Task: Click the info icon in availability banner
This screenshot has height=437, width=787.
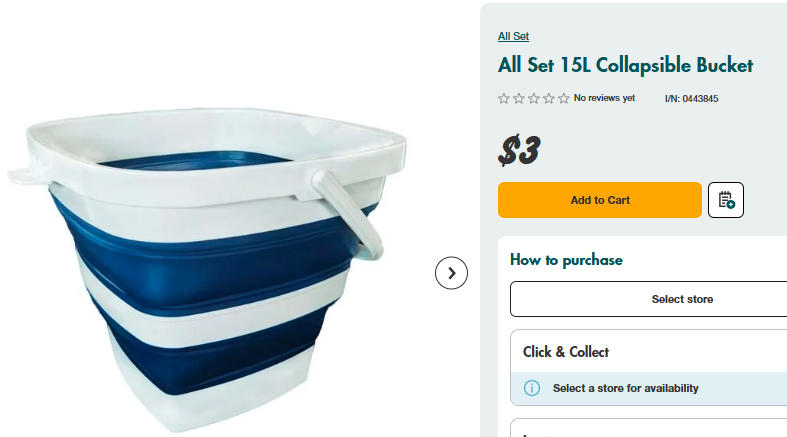Action: pyautogui.click(x=532, y=388)
